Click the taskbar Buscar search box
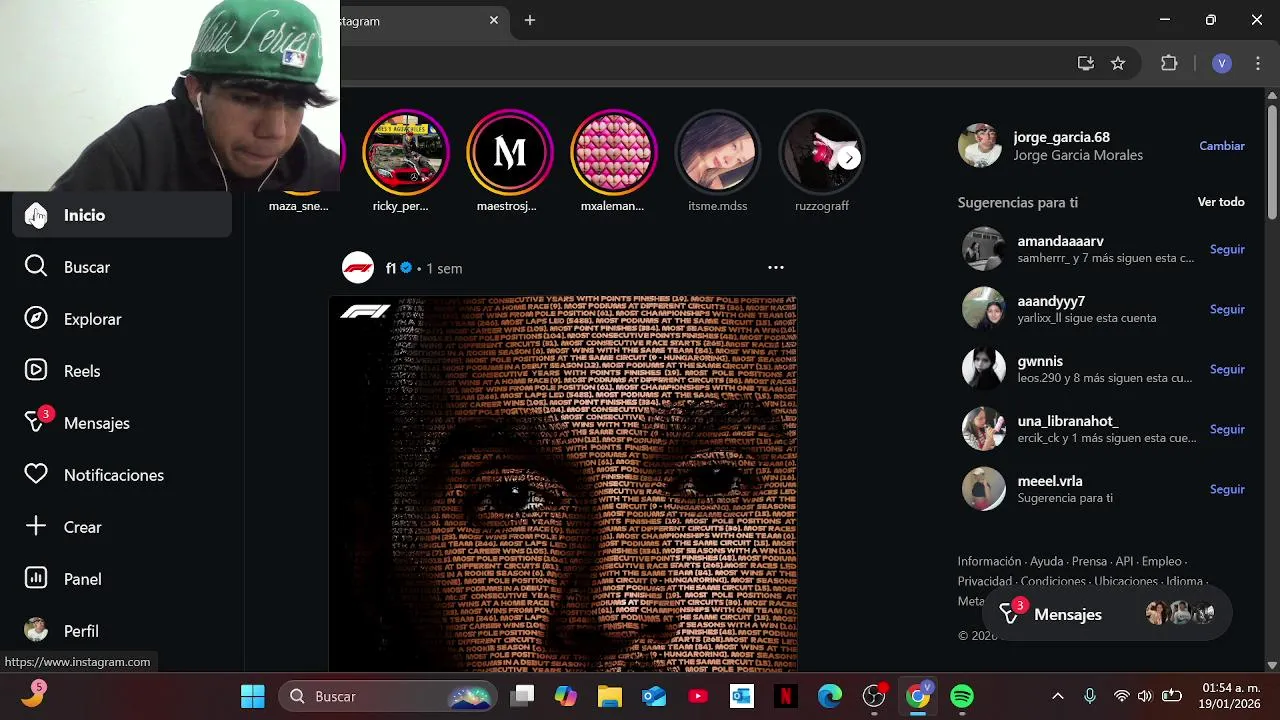Viewport: 1280px width, 720px height. [x=388, y=696]
